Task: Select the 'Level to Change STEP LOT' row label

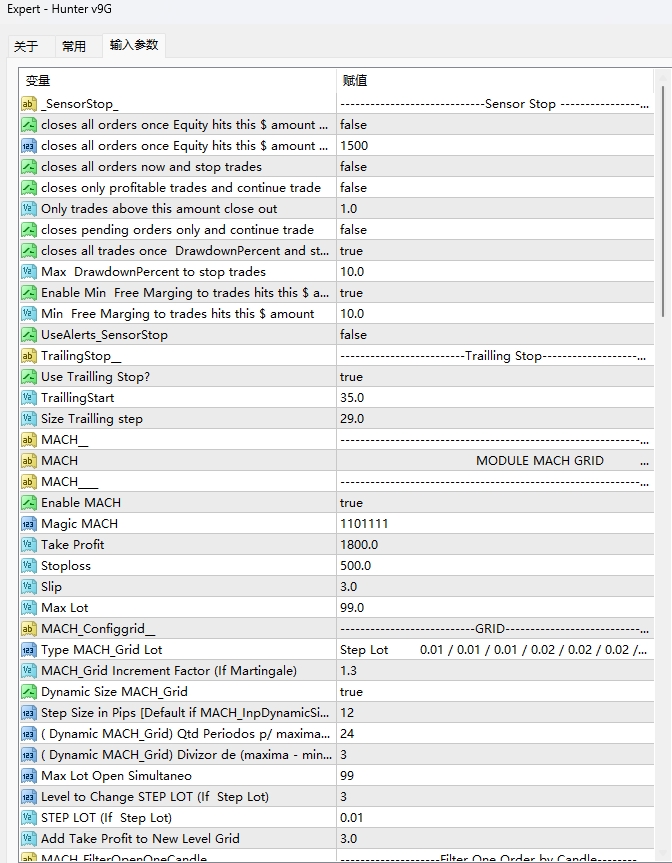Action: [x=155, y=797]
